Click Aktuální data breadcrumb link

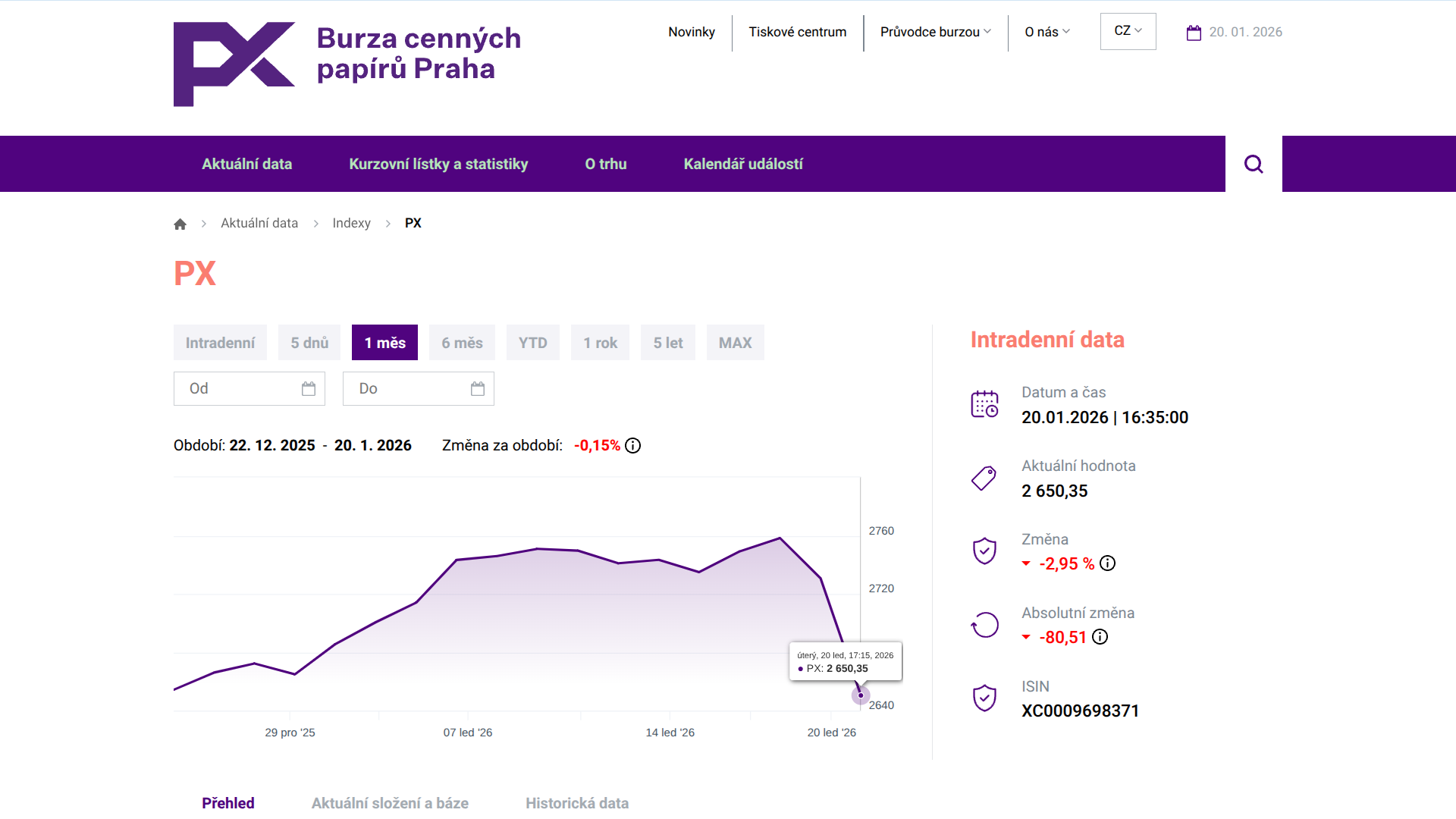pyautogui.click(x=259, y=223)
